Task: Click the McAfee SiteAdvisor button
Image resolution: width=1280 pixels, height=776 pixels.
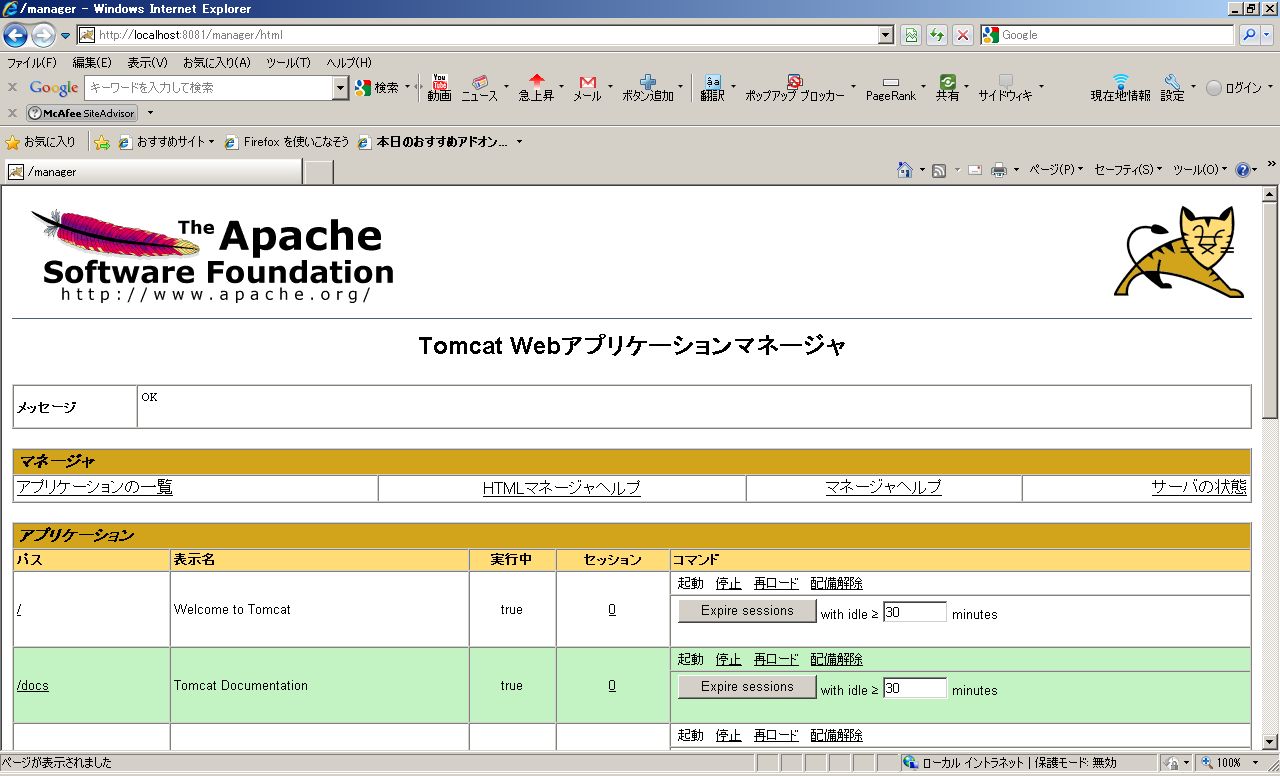Action: [x=82, y=113]
